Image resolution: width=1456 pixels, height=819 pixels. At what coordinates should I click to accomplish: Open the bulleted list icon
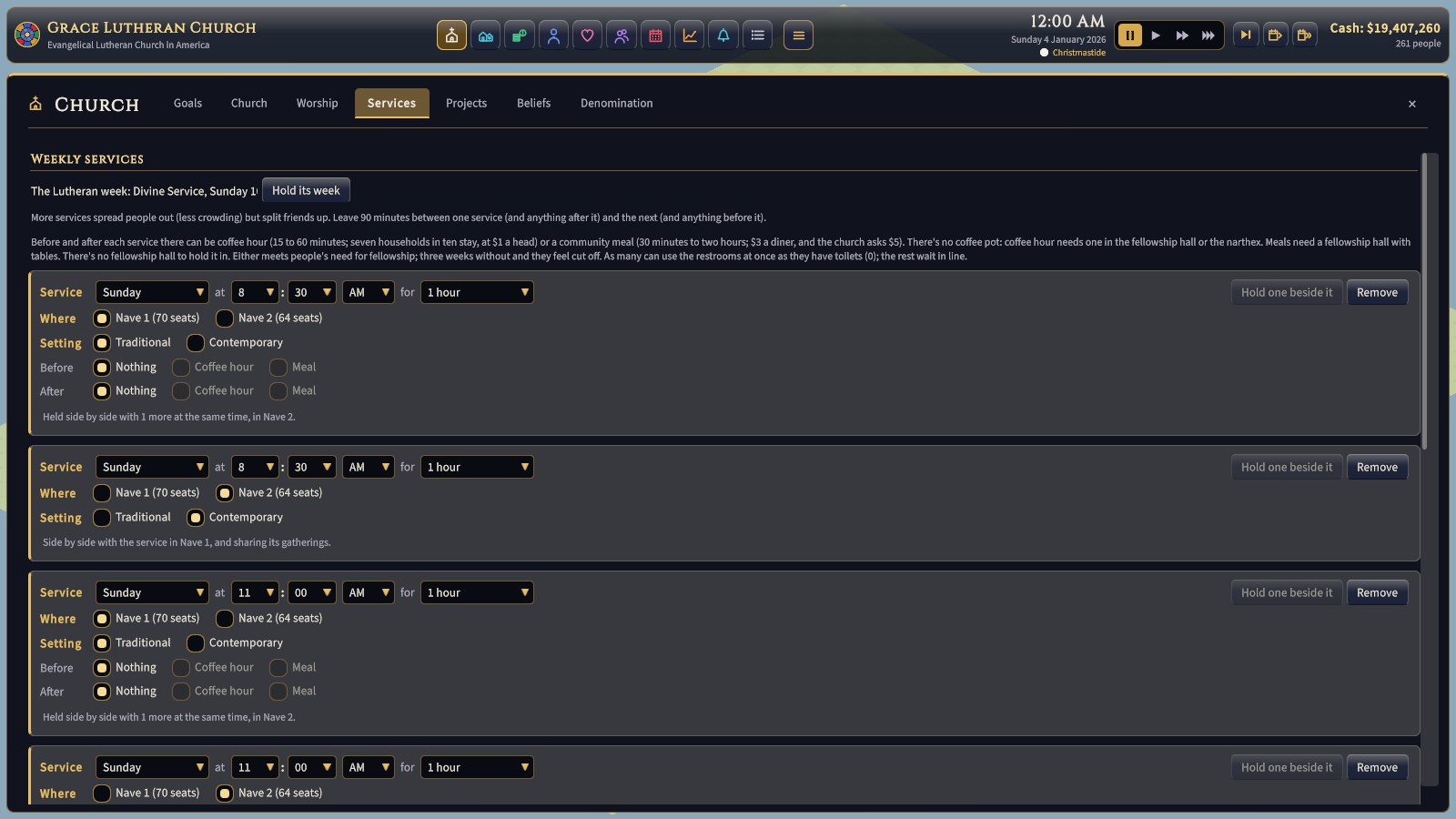coord(757,35)
